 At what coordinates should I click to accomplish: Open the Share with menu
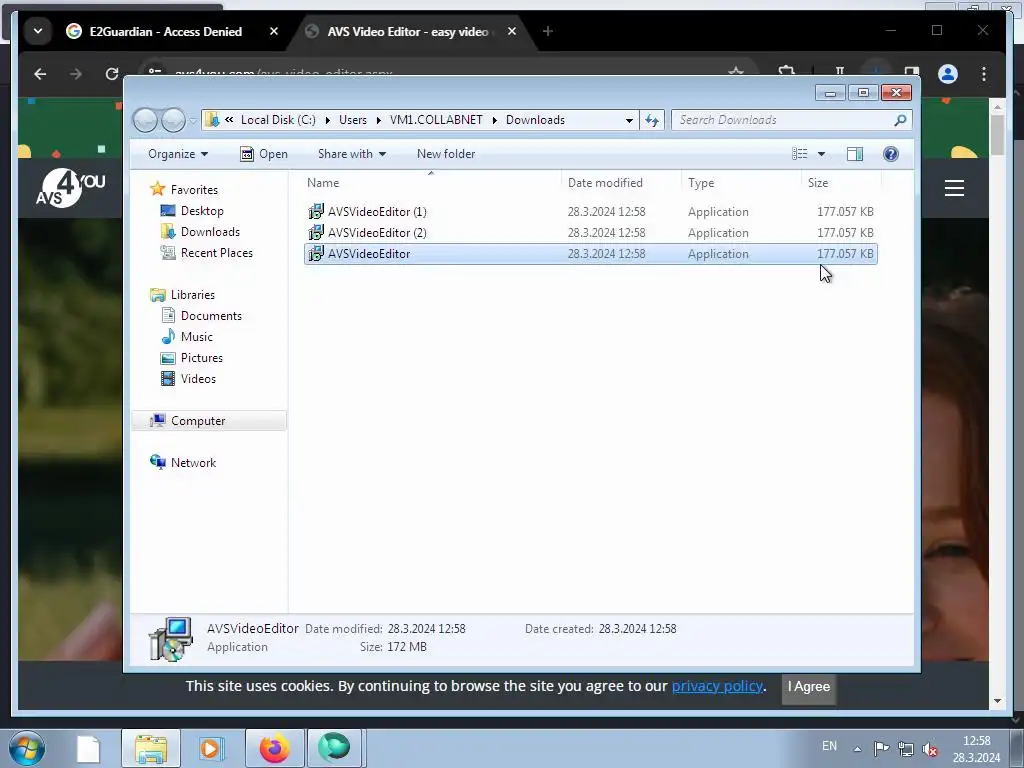click(351, 154)
